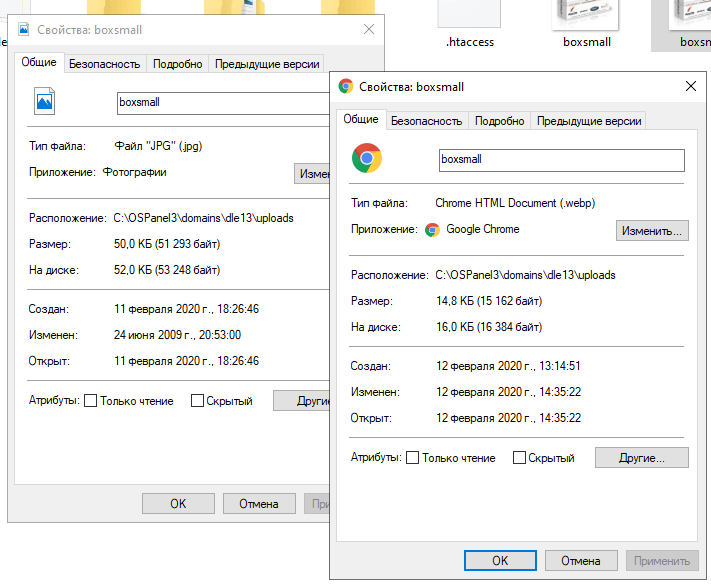Click the on-disk value 16,0 КБ (16 384 байт)
Image resolution: width=711 pixels, height=588 pixels.
pyautogui.click(x=489, y=327)
